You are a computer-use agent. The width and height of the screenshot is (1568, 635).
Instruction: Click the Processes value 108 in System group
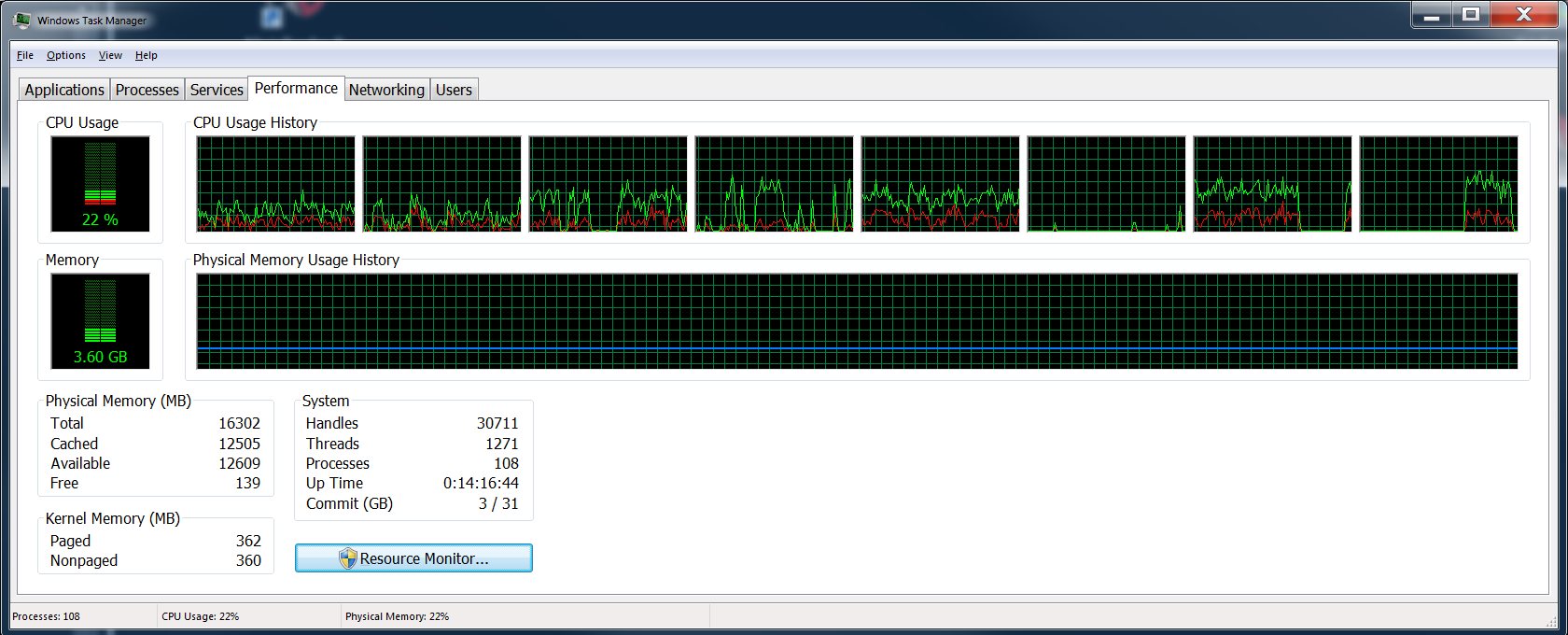(x=506, y=463)
